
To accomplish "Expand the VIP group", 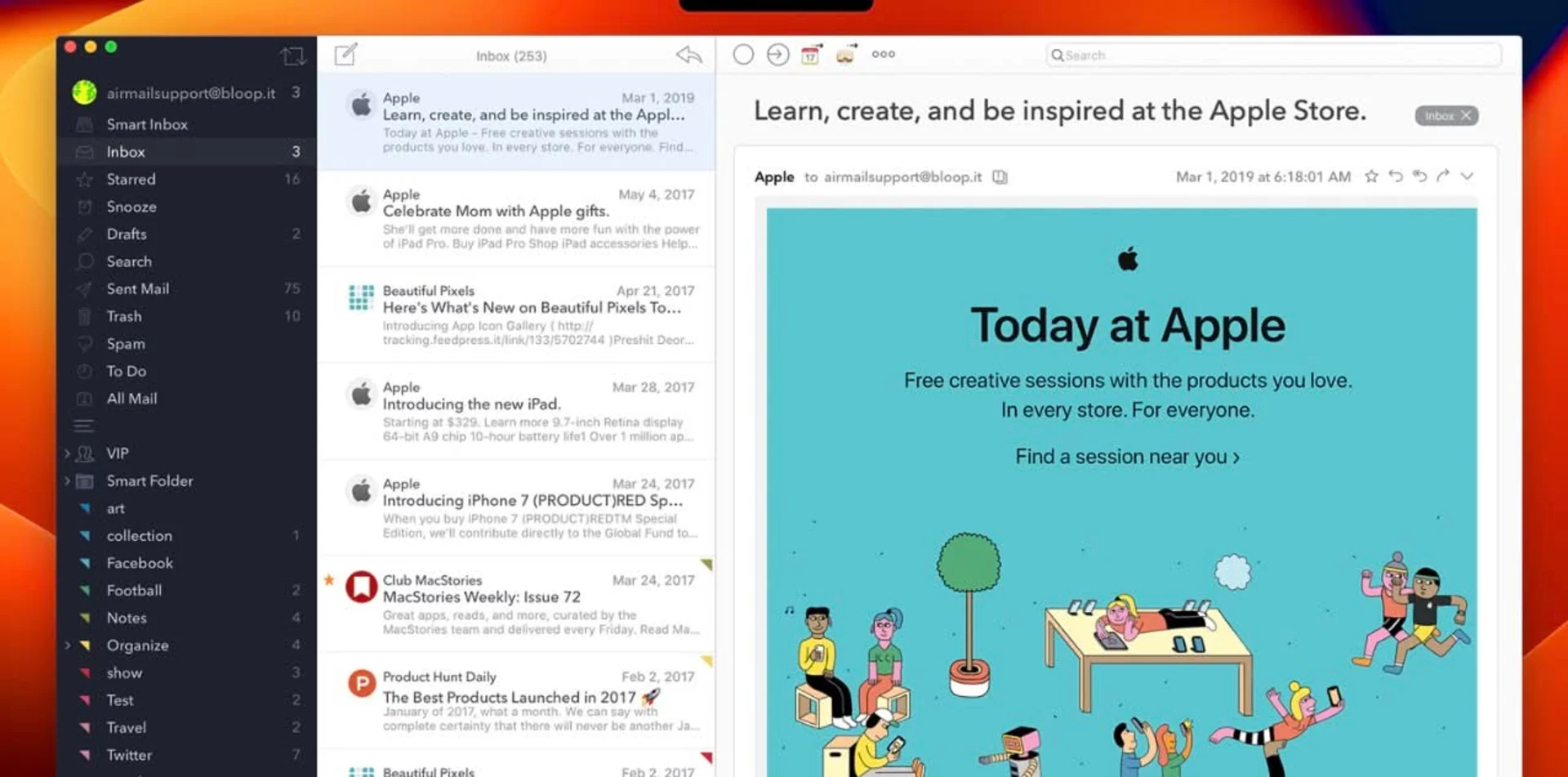I will 67,453.
